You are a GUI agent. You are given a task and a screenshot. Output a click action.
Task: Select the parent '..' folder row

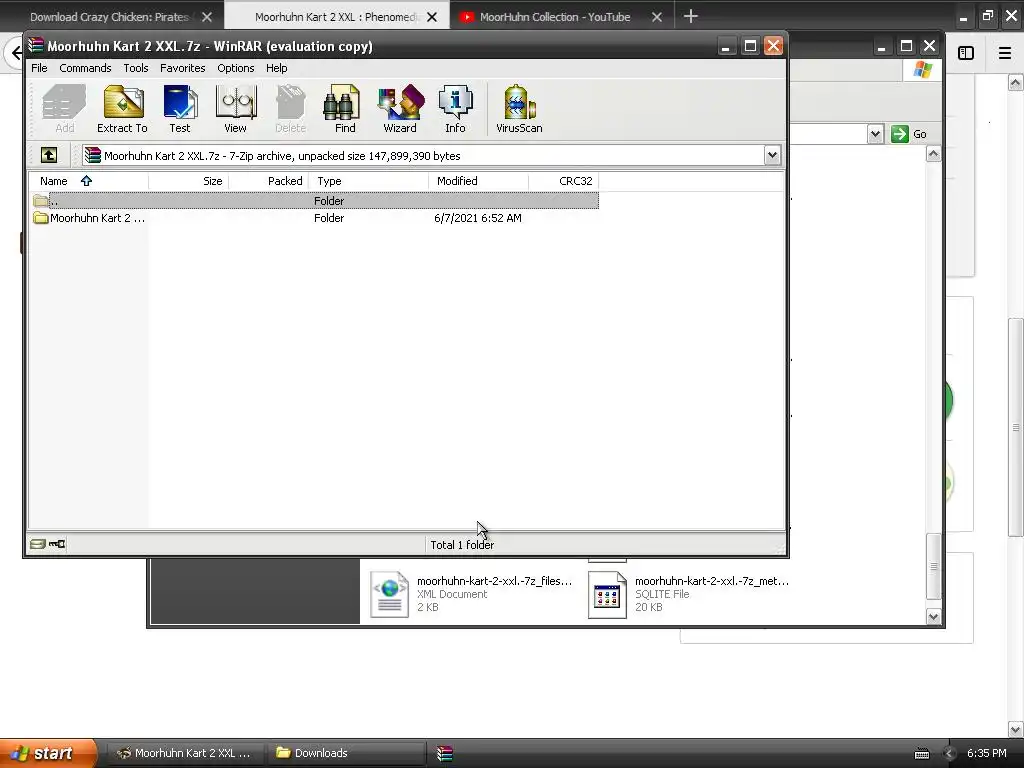315,200
